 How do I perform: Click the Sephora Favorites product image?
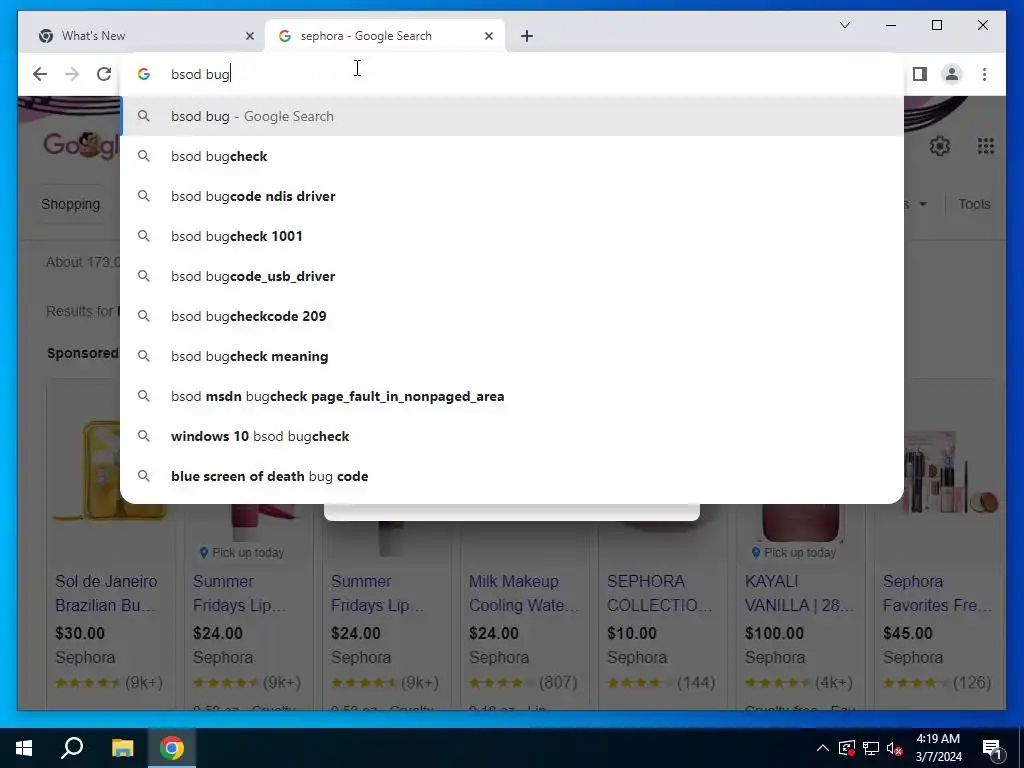(x=950, y=472)
